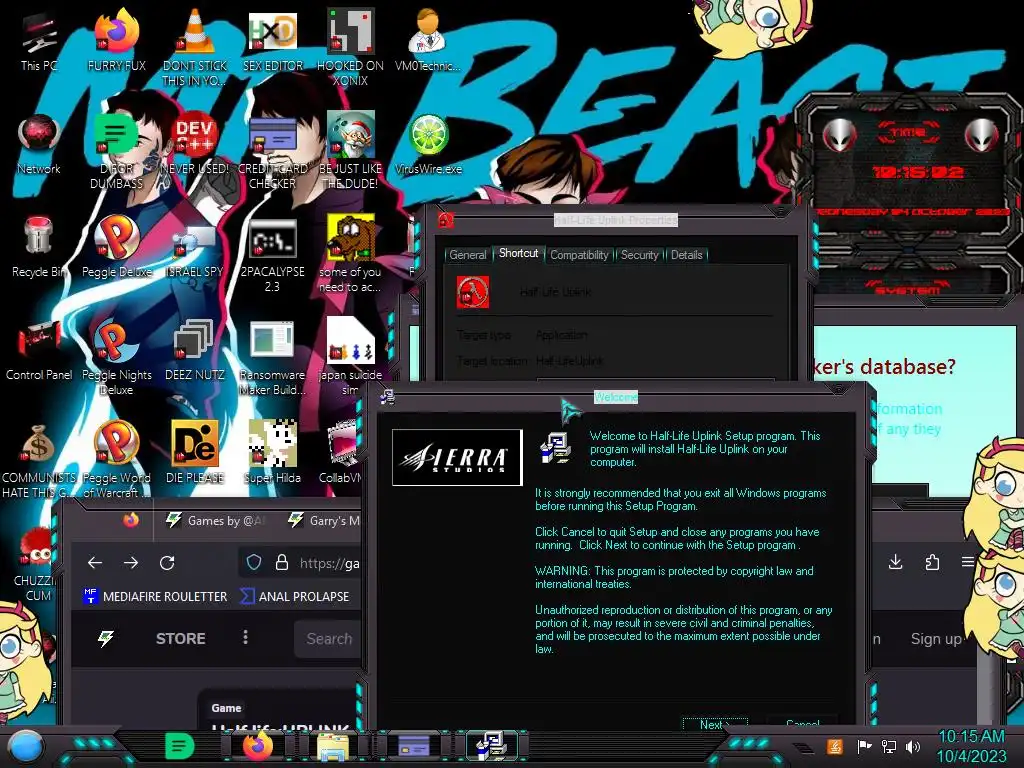Image resolution: width=1024 pixels, height=768 pixels.
Task: Click the volume speaker tray icon
Action: [x=913, y=746]
